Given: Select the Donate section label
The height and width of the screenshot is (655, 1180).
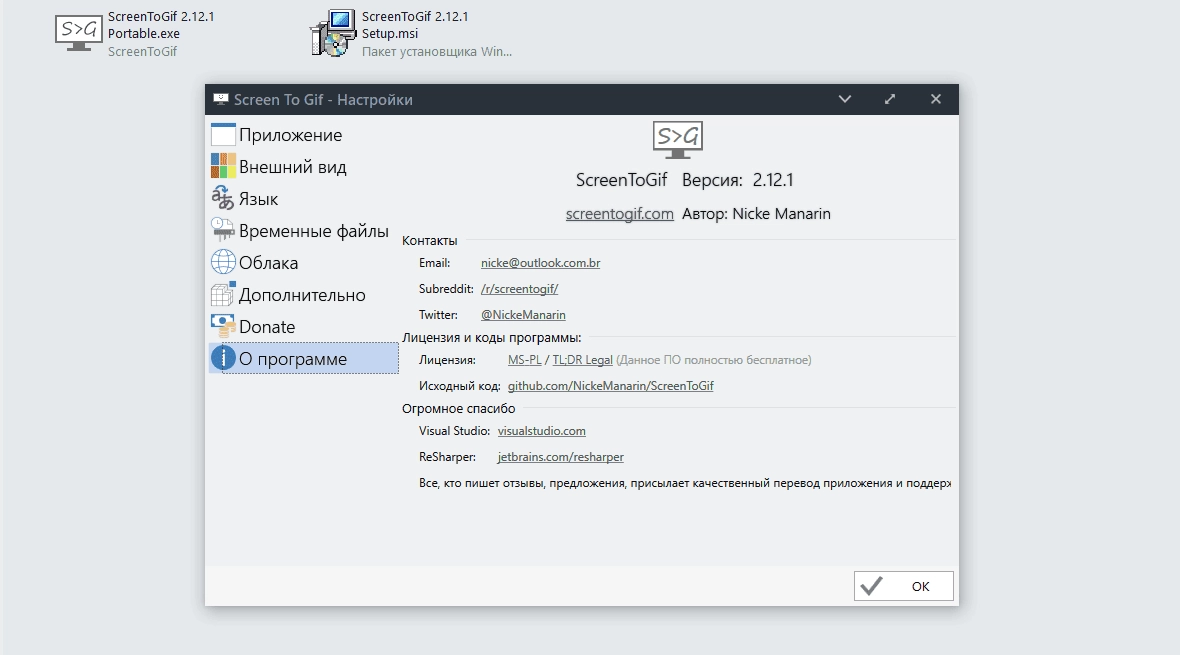Looking at the screenshot, I should (x=267, y=327).
